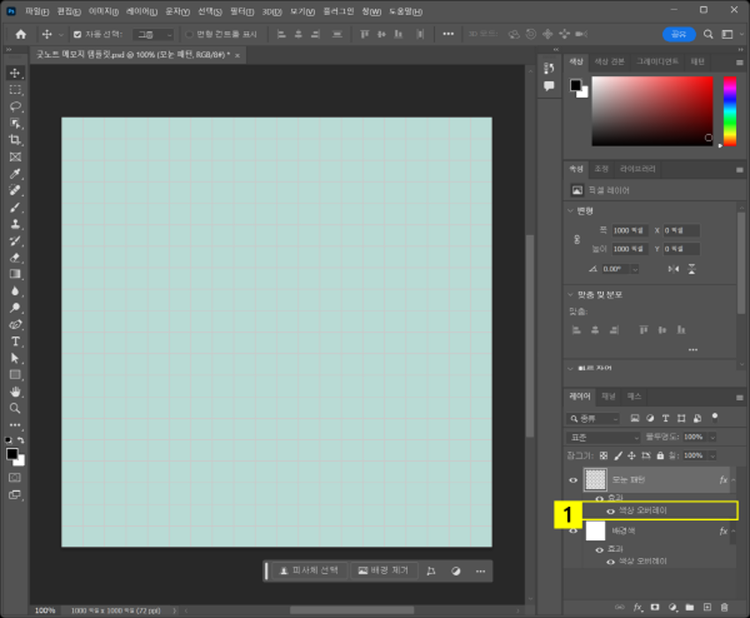The image size is (750, 618).
Task: Select the Hand tool
Action: [x=15, y=391]
